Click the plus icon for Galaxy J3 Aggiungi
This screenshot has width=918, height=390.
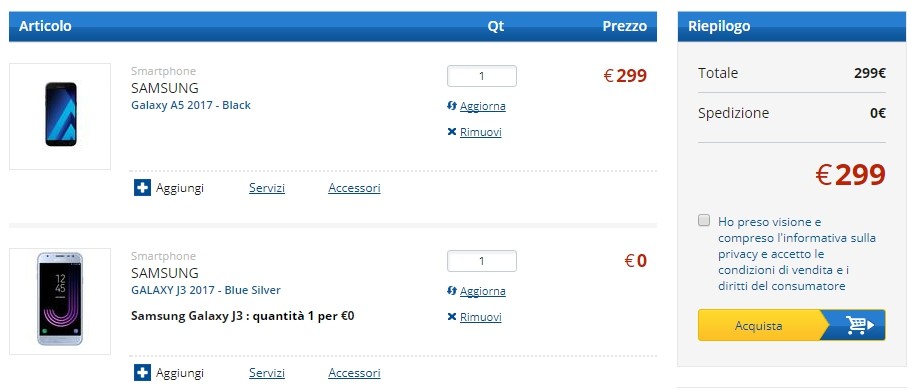coord(142,373)
